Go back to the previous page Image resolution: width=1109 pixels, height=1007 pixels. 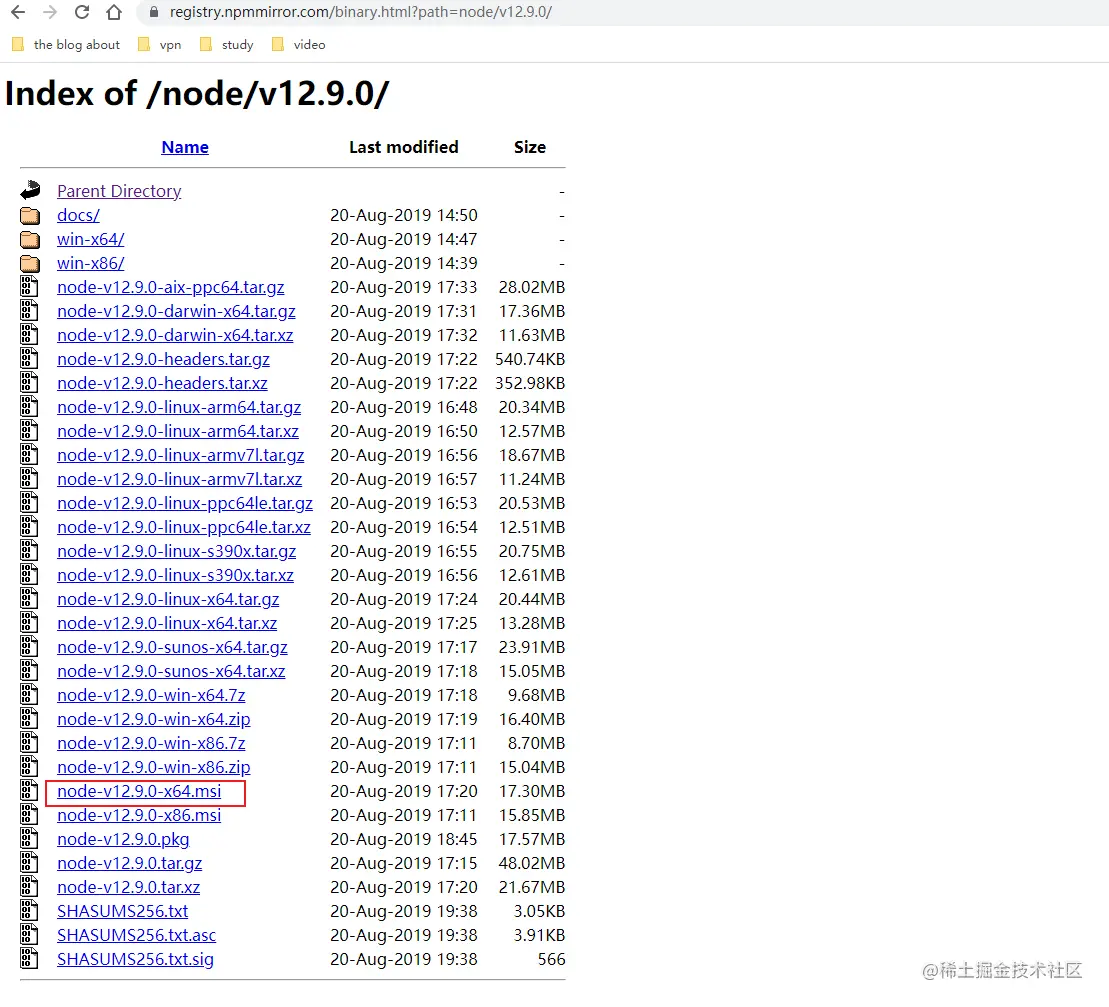pyautogui.click(x=18, y=12)
